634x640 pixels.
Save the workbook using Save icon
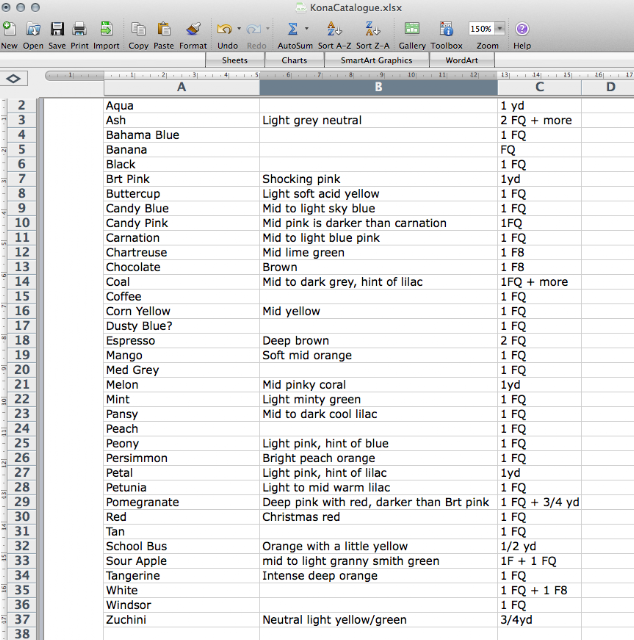coord(57,29)
